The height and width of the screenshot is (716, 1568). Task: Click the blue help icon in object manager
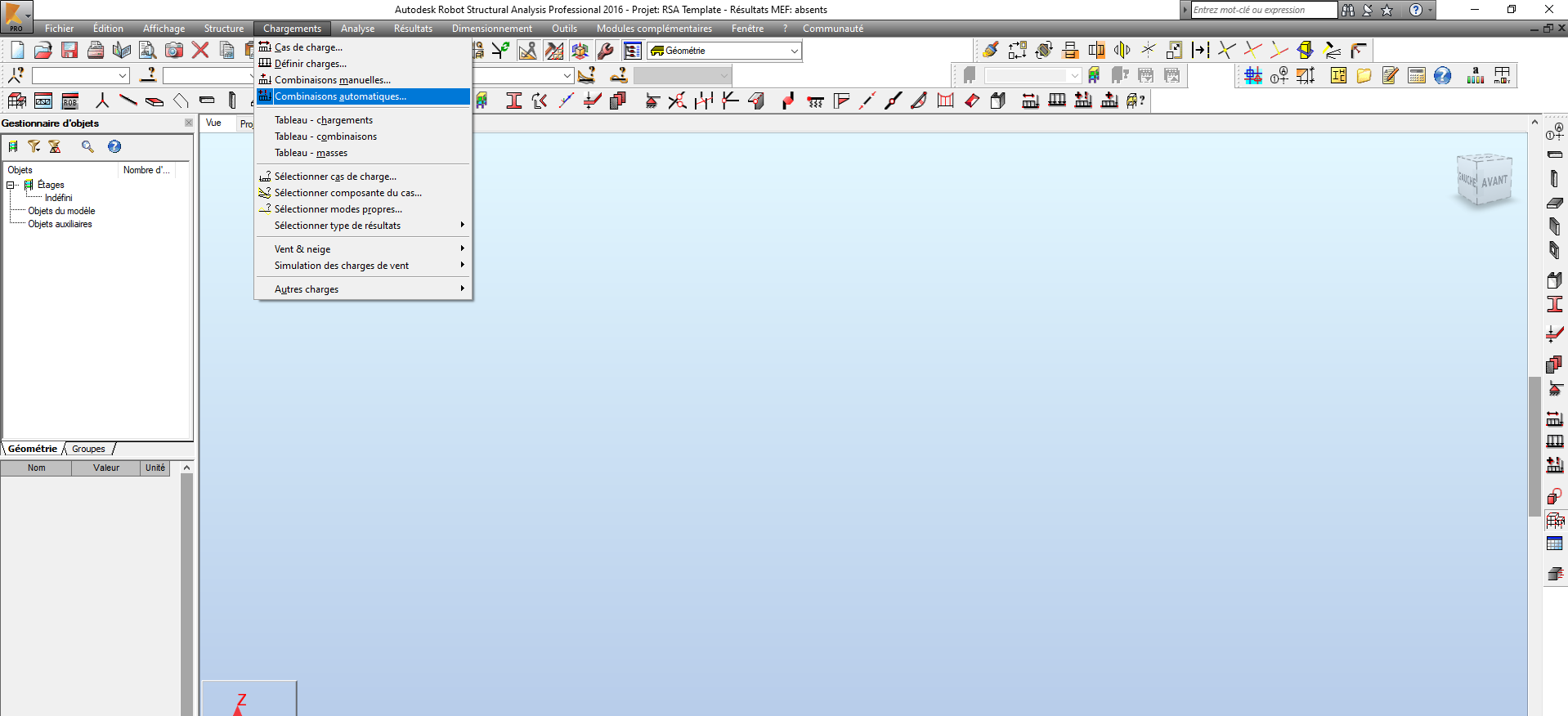(x=114, y=146)
